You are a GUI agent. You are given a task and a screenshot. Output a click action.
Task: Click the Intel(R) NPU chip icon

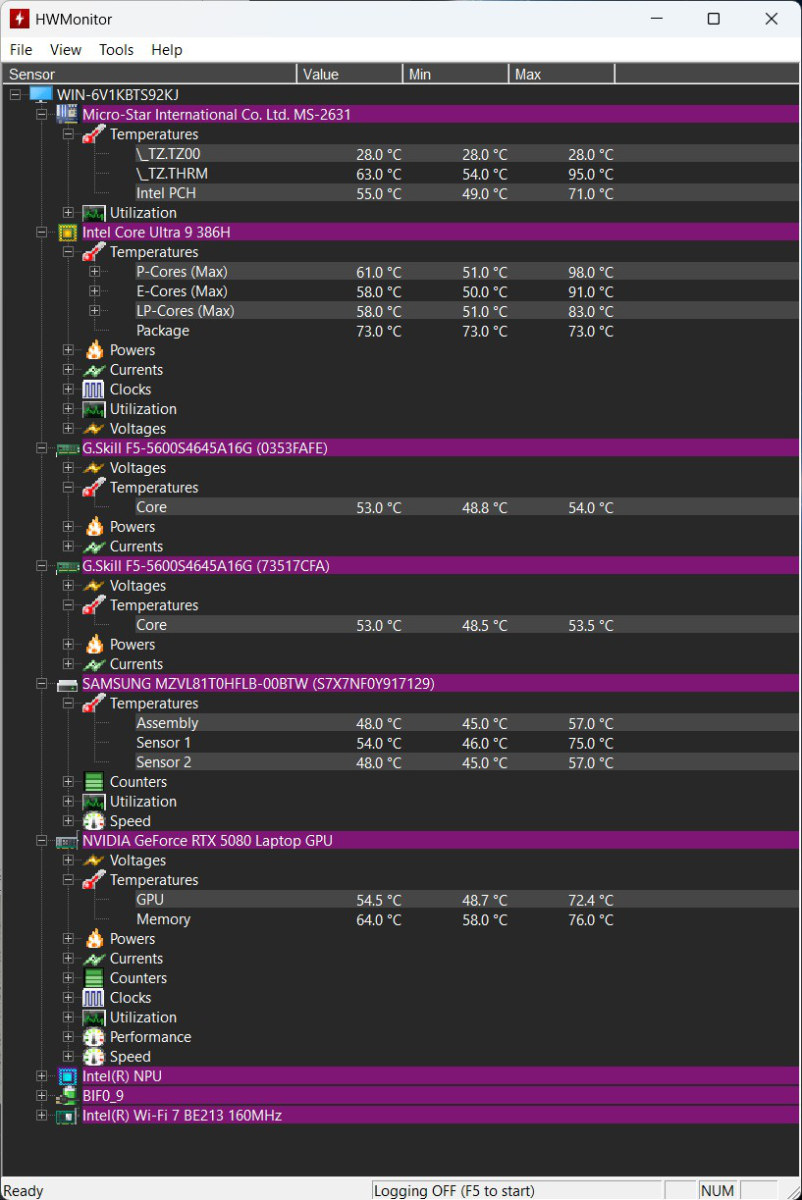pyautogui.click(x=68, y=1076)
